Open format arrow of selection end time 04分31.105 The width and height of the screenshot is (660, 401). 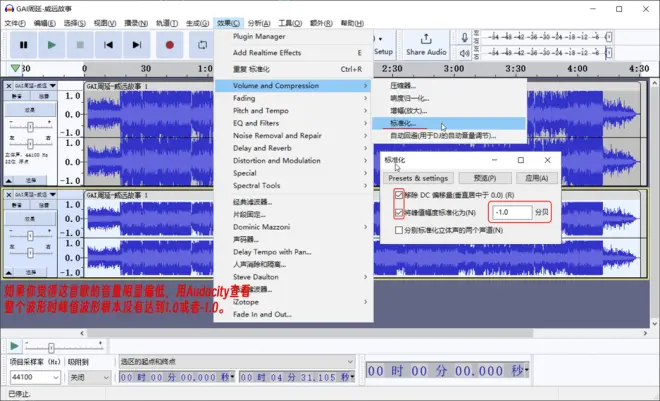tap(352, 377)
